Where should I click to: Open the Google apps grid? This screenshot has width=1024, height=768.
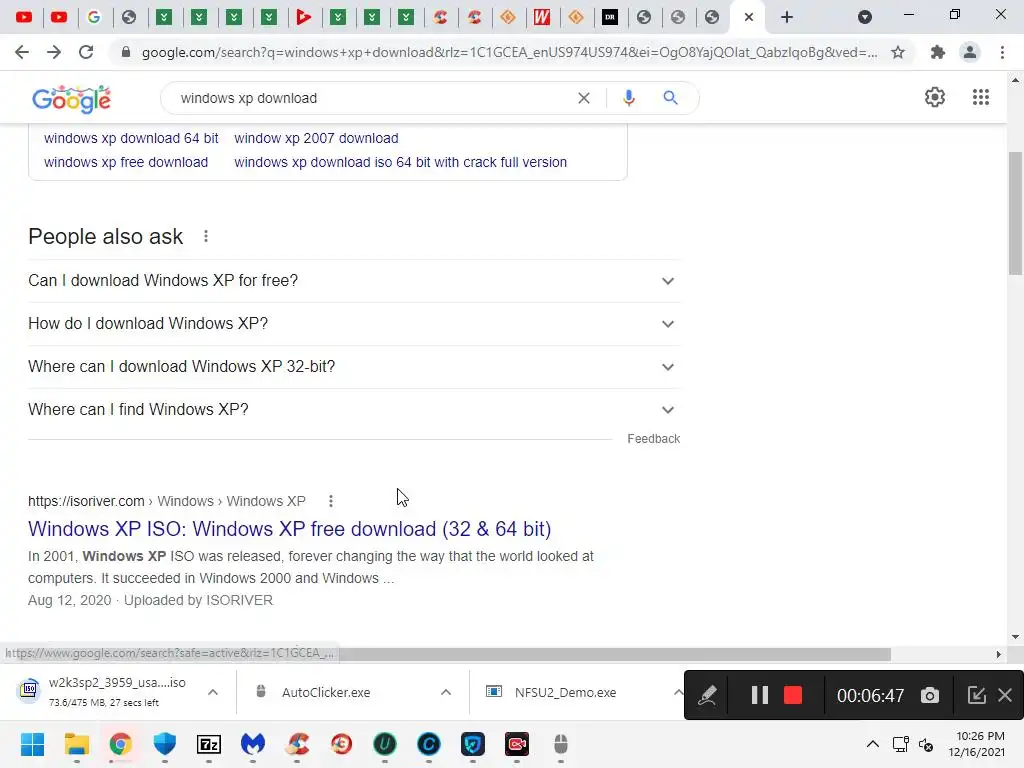click(x=980, y=97)
